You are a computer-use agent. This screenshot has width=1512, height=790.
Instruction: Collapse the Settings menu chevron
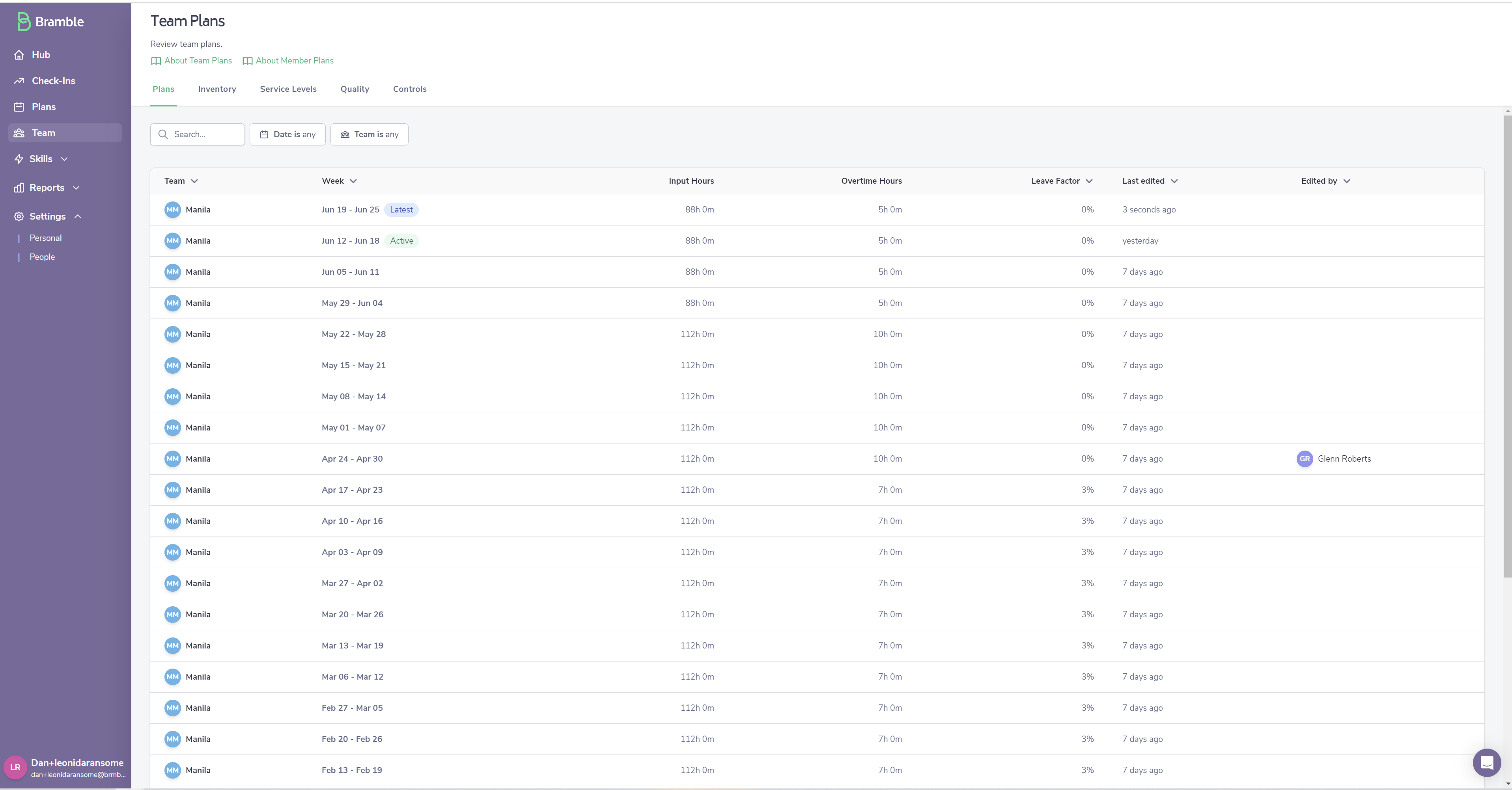coord(77,216)
